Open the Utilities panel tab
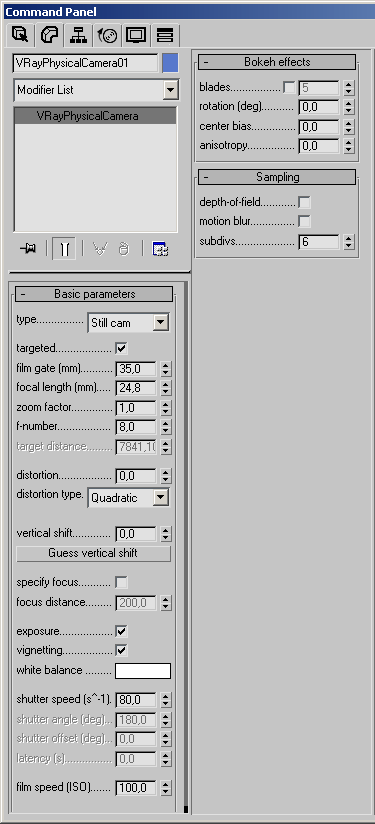 (x=165, y=35)
